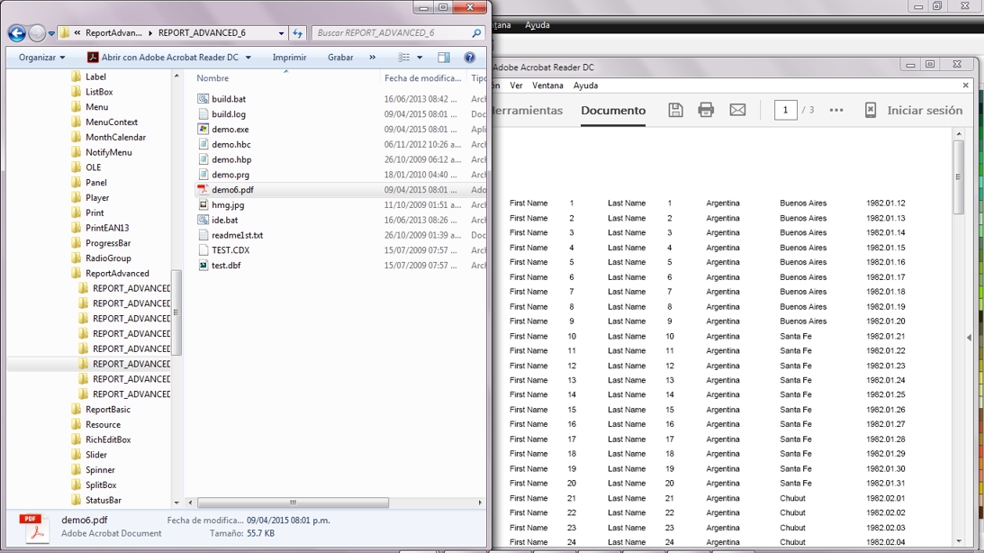Switch to the Documento tab in Acrobat
This screenshot has height=553, width=984.
(612, 110)
